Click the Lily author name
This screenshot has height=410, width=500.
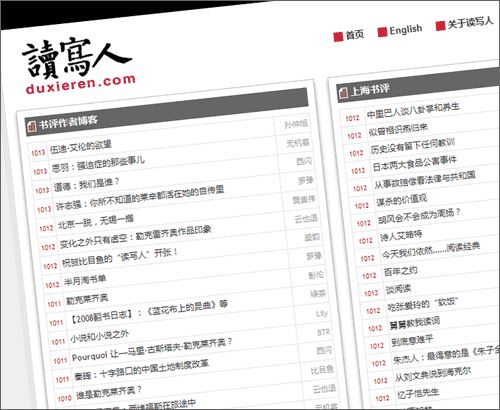[x=321, y=313]
